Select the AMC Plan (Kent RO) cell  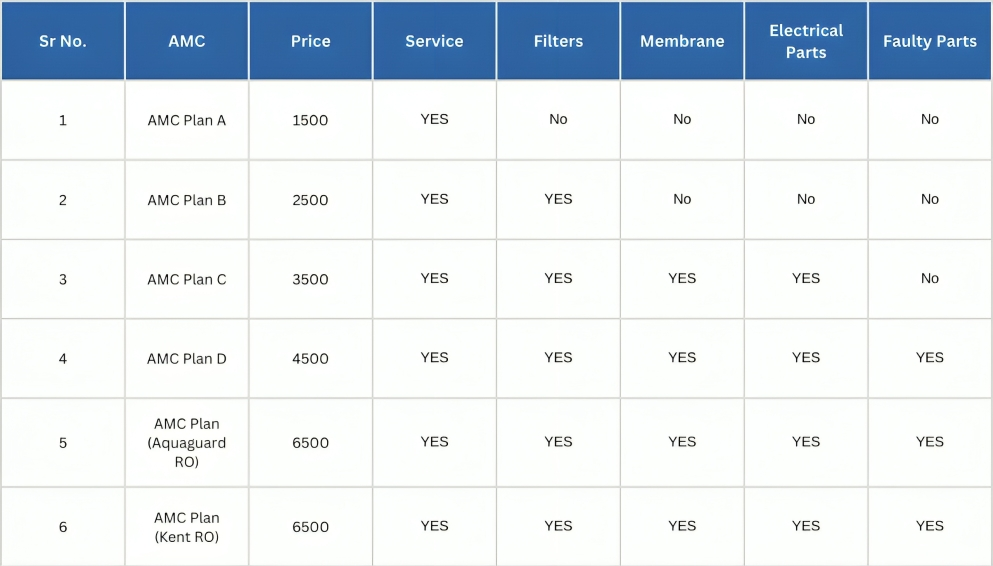[x=187, y=527]
